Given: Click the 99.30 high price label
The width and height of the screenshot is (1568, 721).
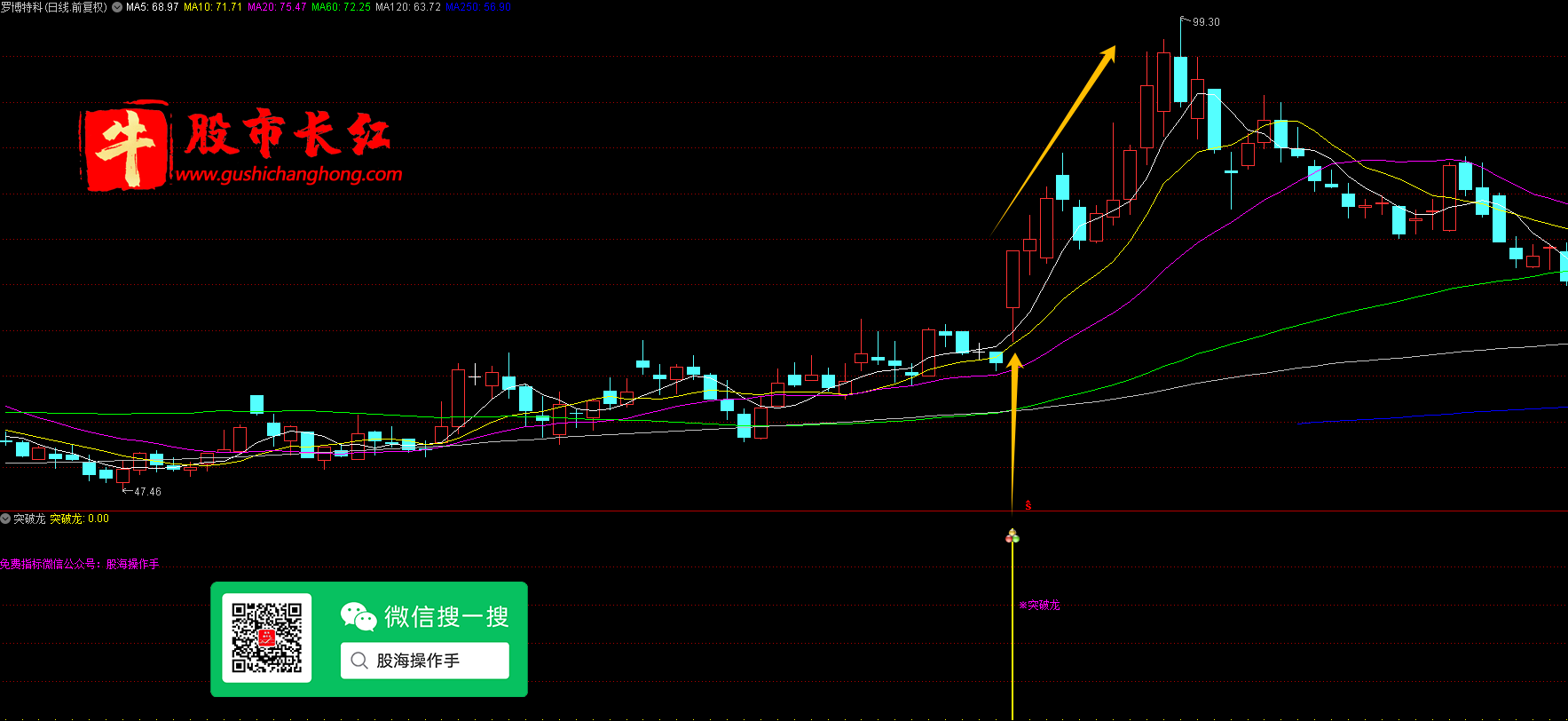Looking at the screenshot, I should tap(1206, 22).
